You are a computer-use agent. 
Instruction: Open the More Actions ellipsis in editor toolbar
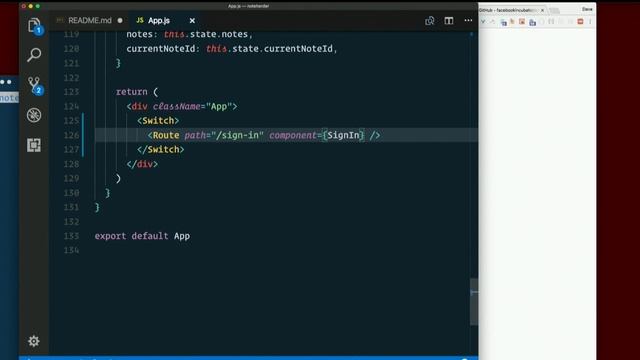[x=468, y=20]
